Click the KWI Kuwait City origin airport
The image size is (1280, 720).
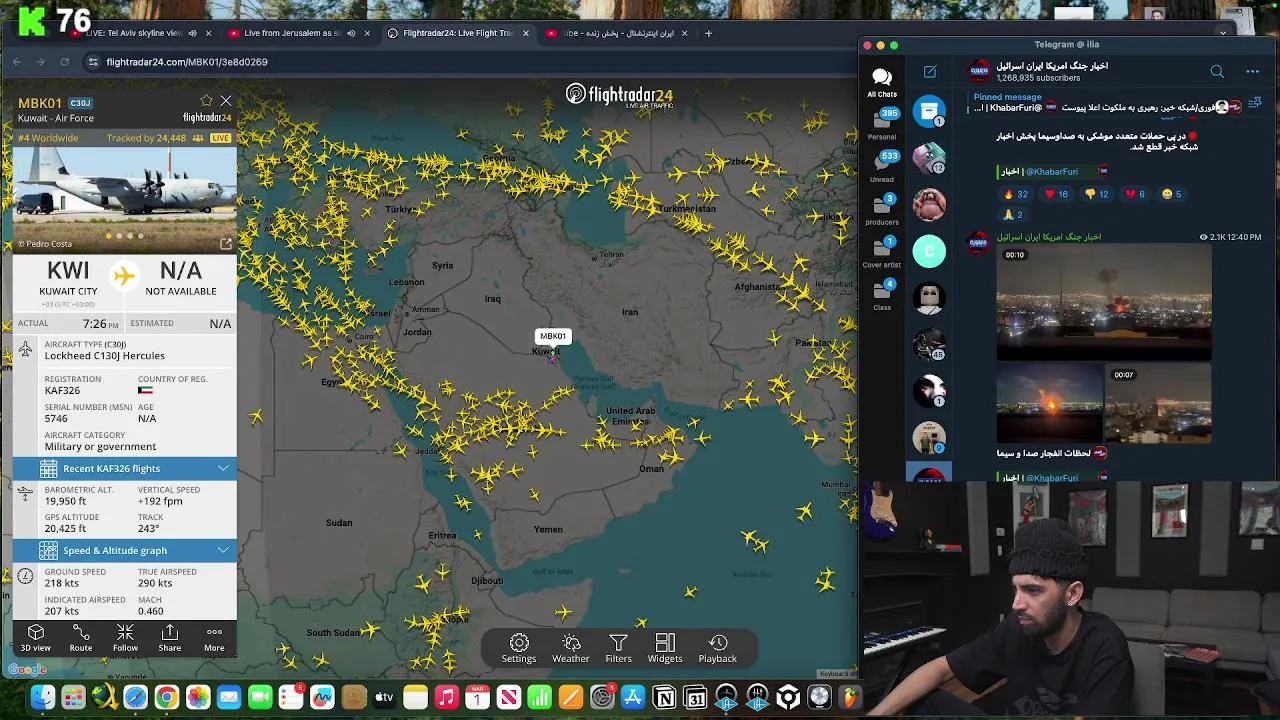click(68, 279)
